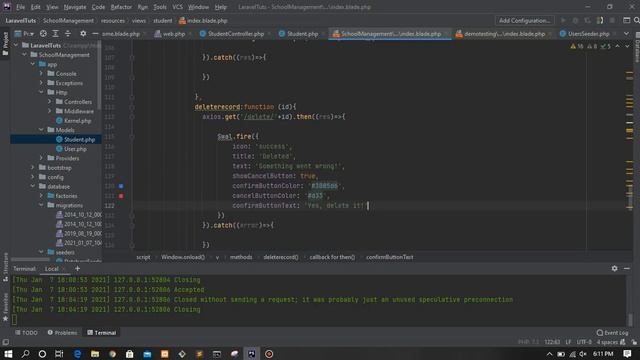Expand the Providers folder
Image resolution: width=640 pixels, height=360 pixels.
41,158
